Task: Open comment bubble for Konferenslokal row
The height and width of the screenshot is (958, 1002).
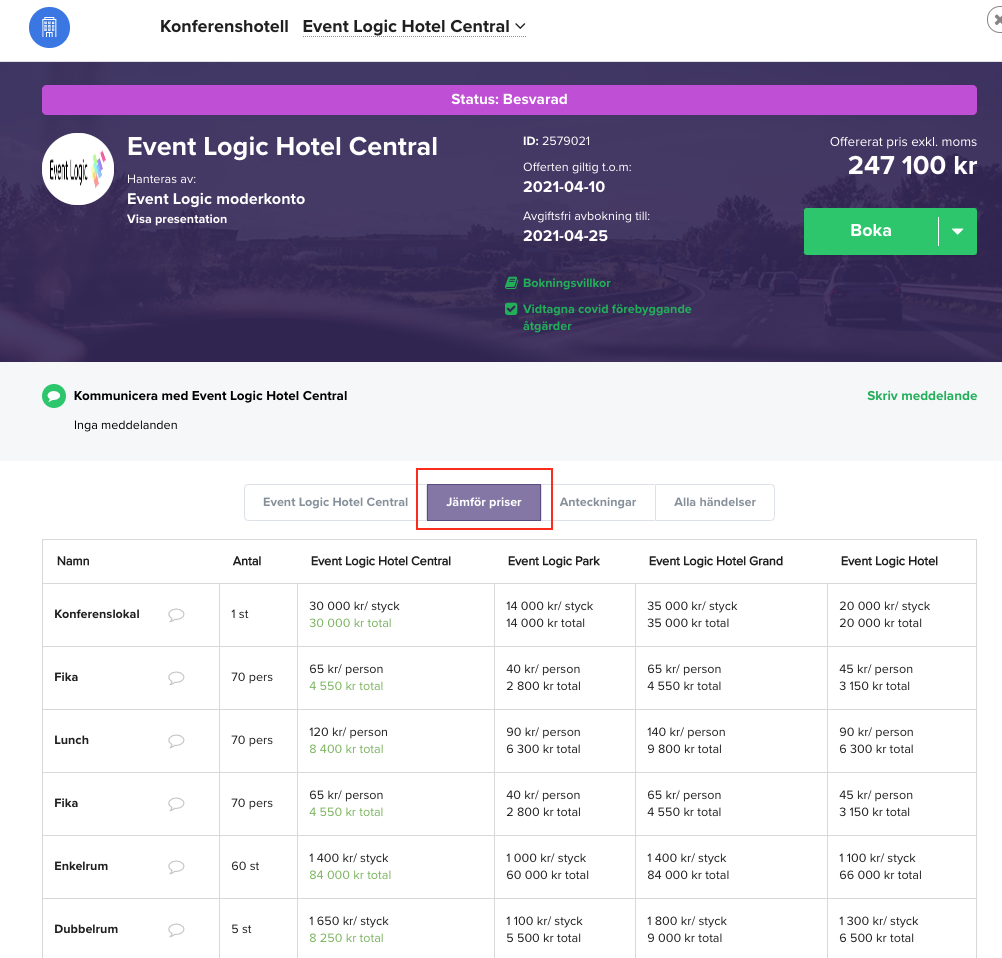Action: (176, 615)
